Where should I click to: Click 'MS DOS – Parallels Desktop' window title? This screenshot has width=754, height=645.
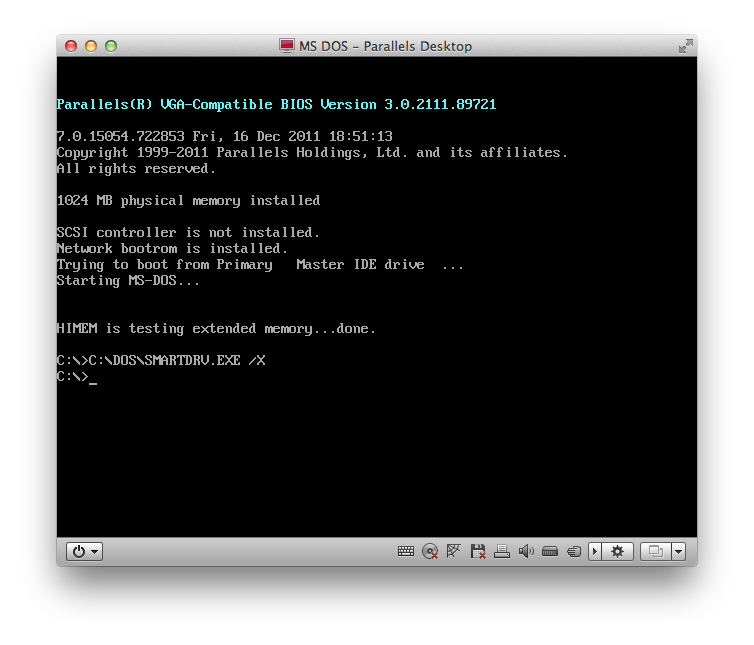click(x=385, y=46)
